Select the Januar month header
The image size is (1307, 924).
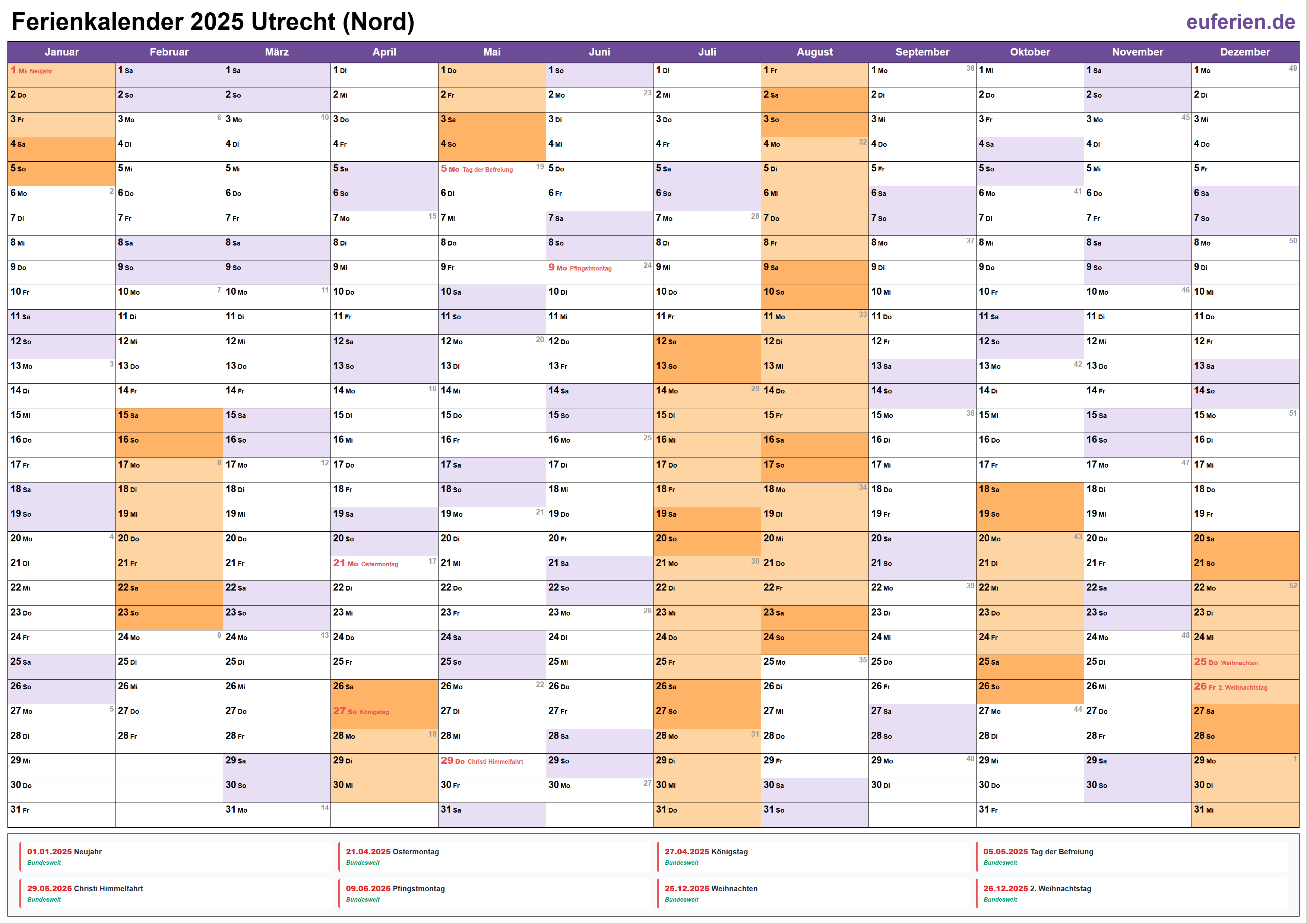coord(61,52)
